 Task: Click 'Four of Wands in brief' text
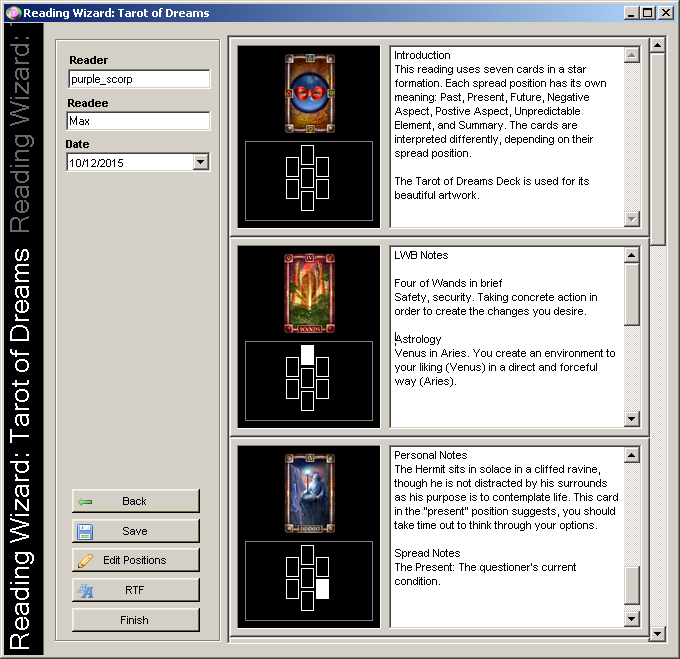click(x=448, y=284)
